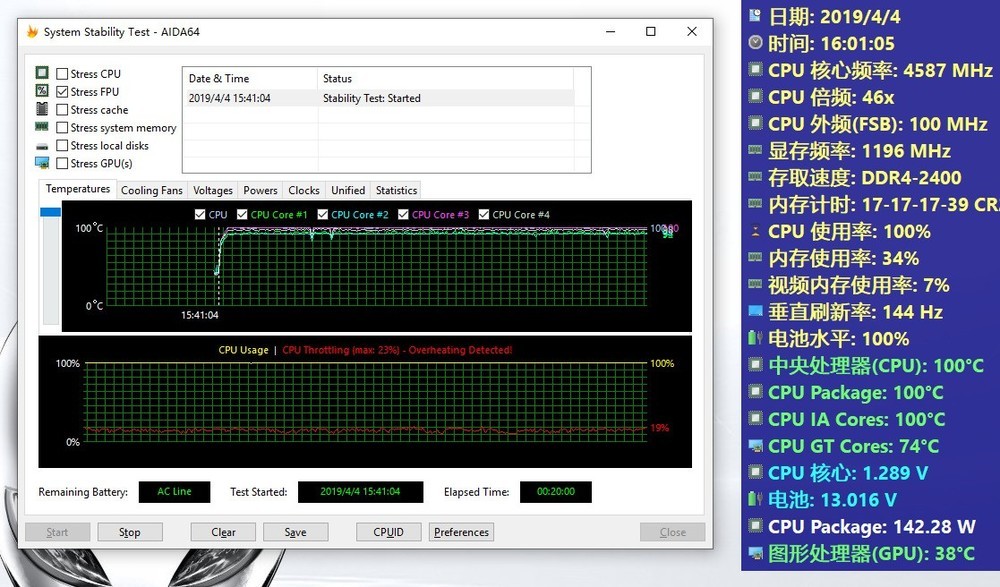Click the battery icon beside 电池 13.016 V

(x=755, y=498)
